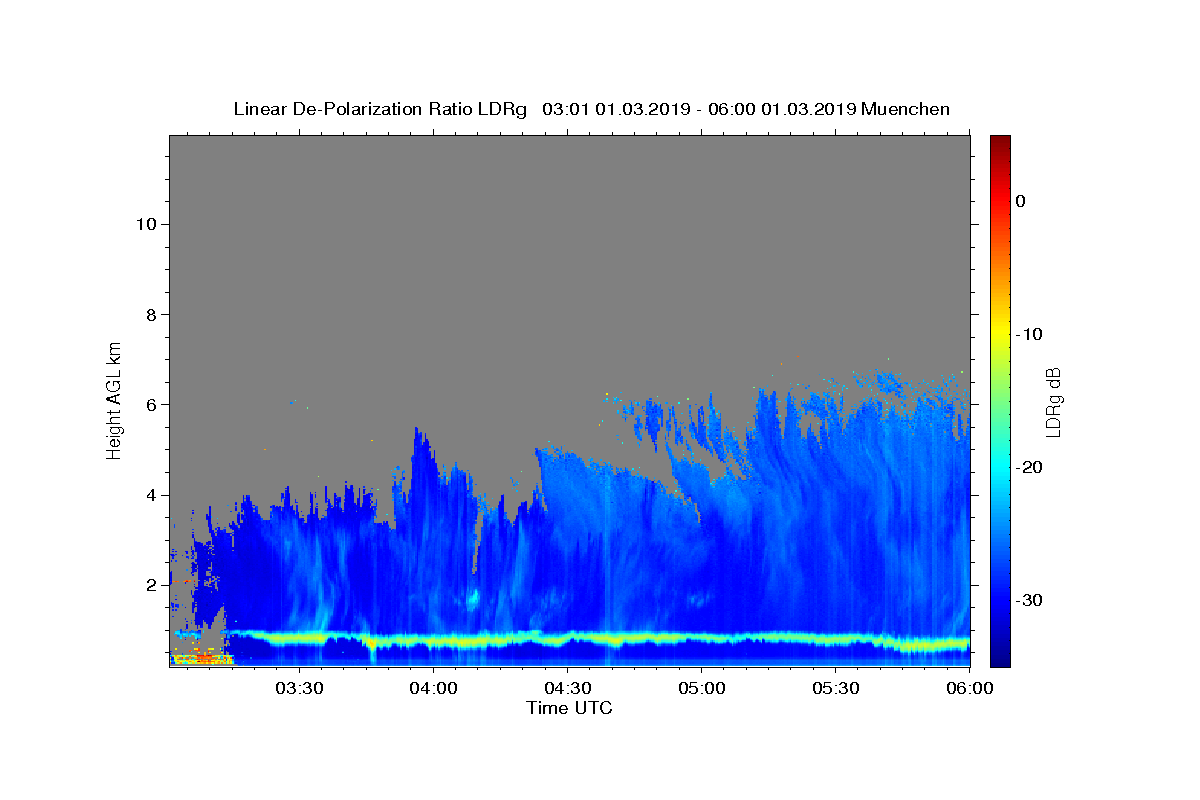This screenshot has width=1200, height=800.
Task: Click the height axis value 6
Action: (x=152, y=404)
